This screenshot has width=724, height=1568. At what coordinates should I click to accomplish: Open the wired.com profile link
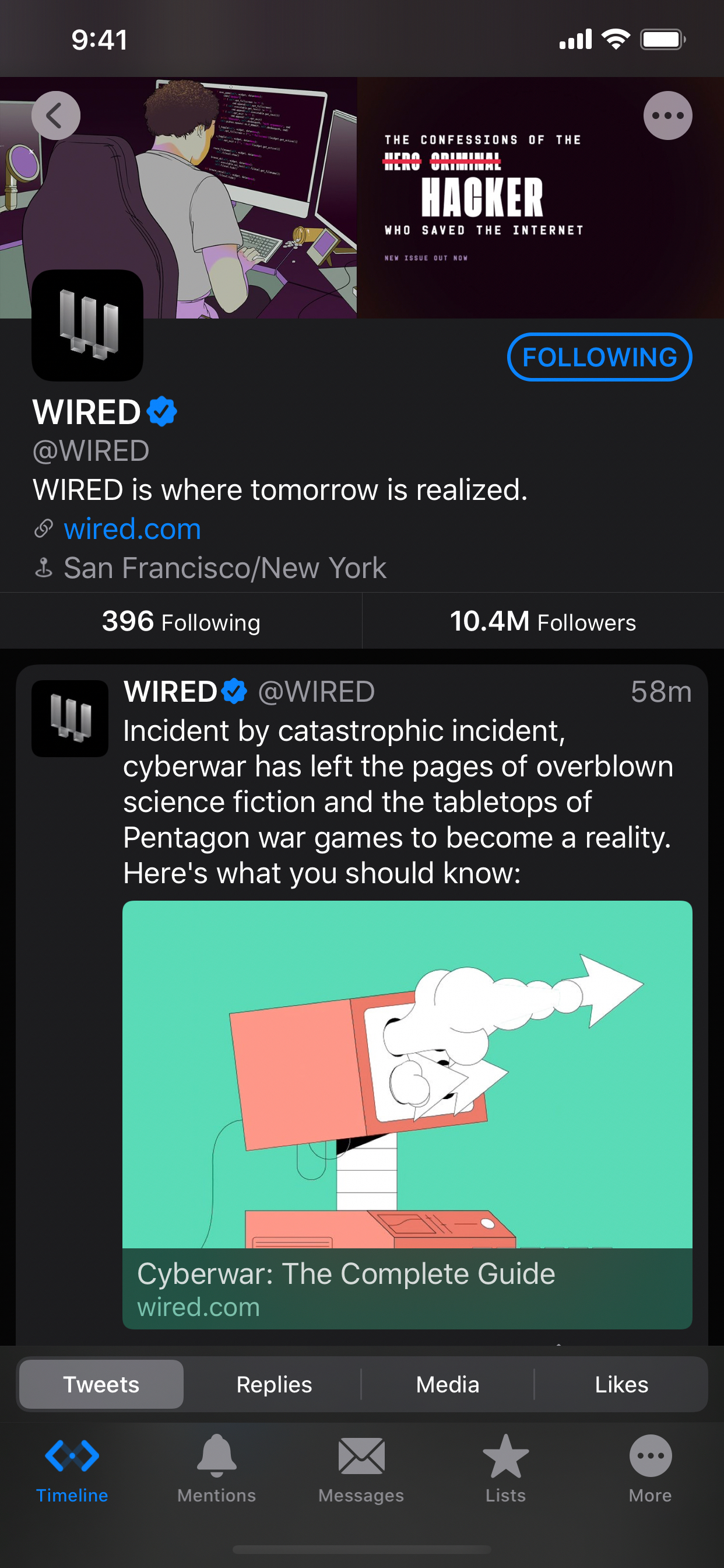132,529
